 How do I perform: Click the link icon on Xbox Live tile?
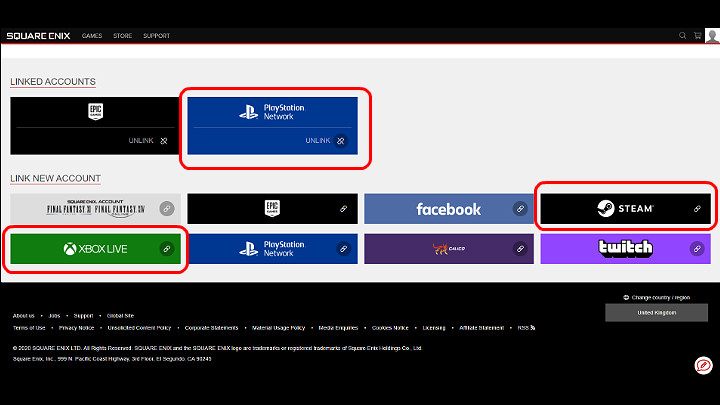pos(166,248)
